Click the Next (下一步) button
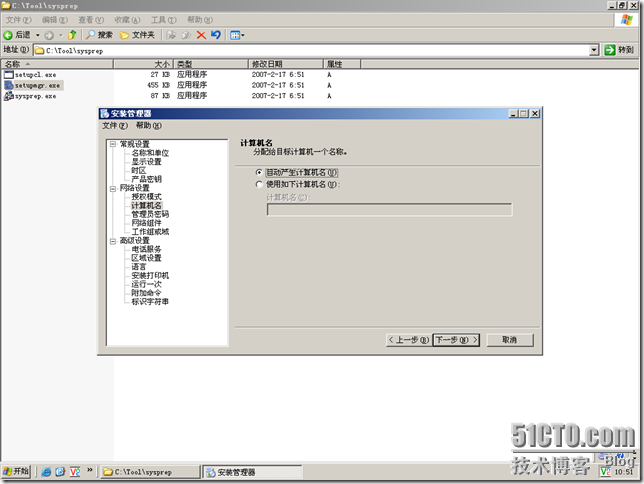The width and height of the screenshot is (644, 484). (456, 340)
